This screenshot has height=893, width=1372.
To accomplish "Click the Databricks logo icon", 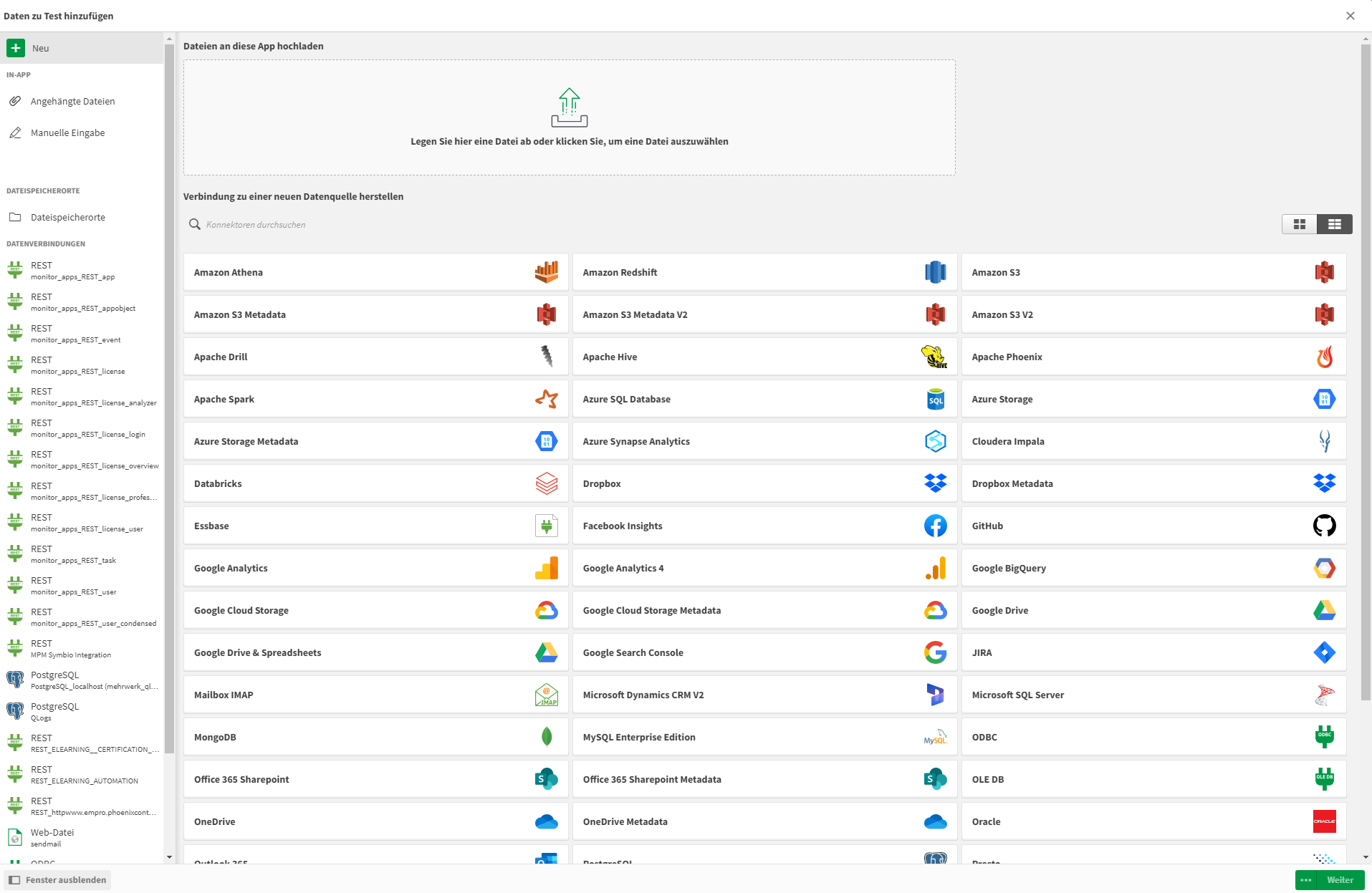I will point(546,483).
